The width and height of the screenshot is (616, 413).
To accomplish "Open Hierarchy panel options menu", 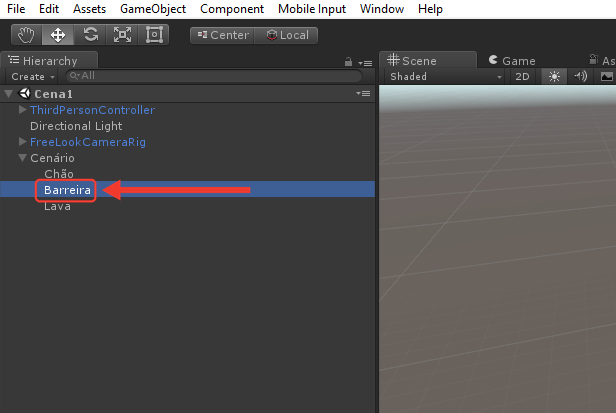I will 365,63.
